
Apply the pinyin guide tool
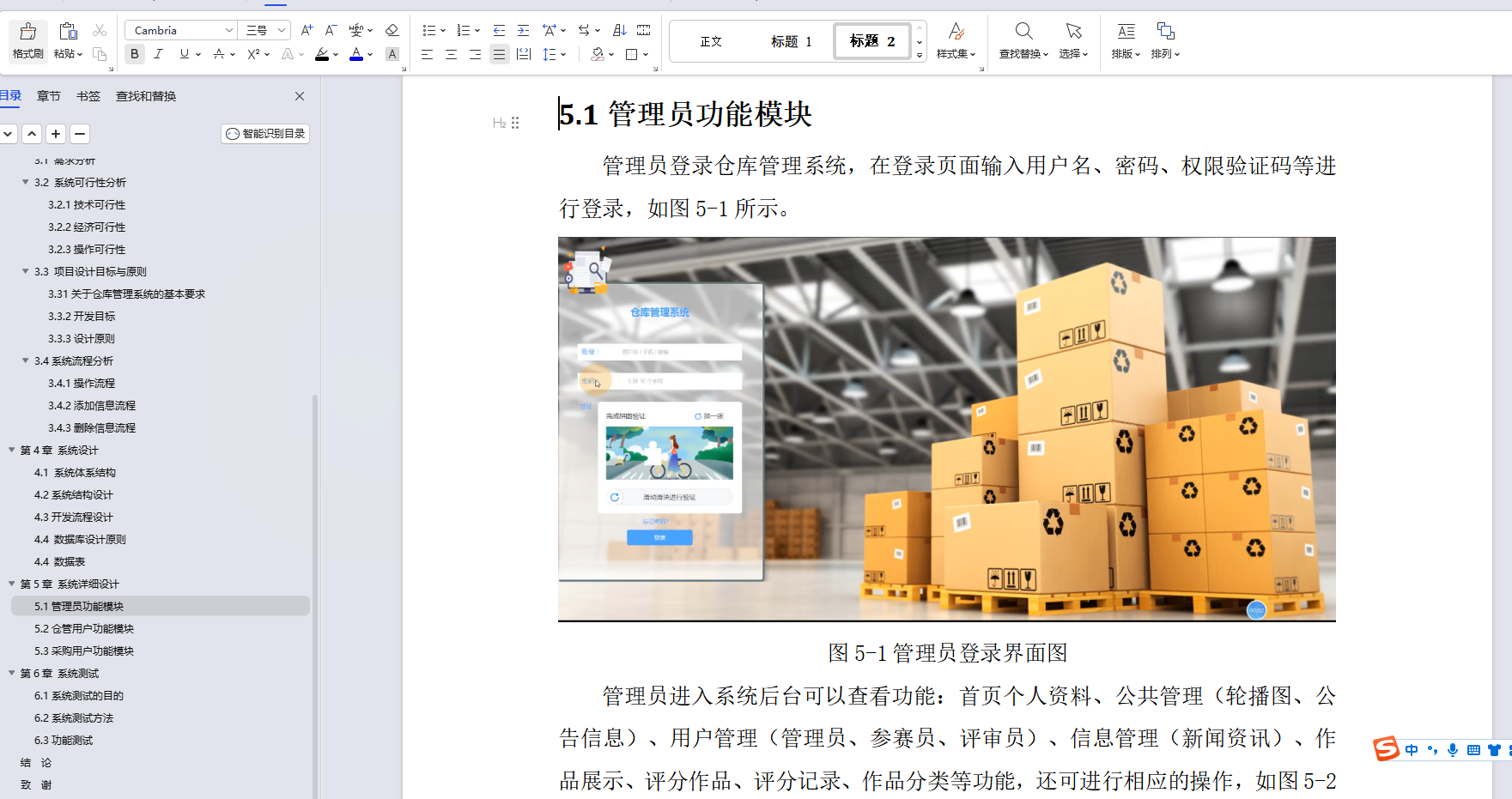355,29
